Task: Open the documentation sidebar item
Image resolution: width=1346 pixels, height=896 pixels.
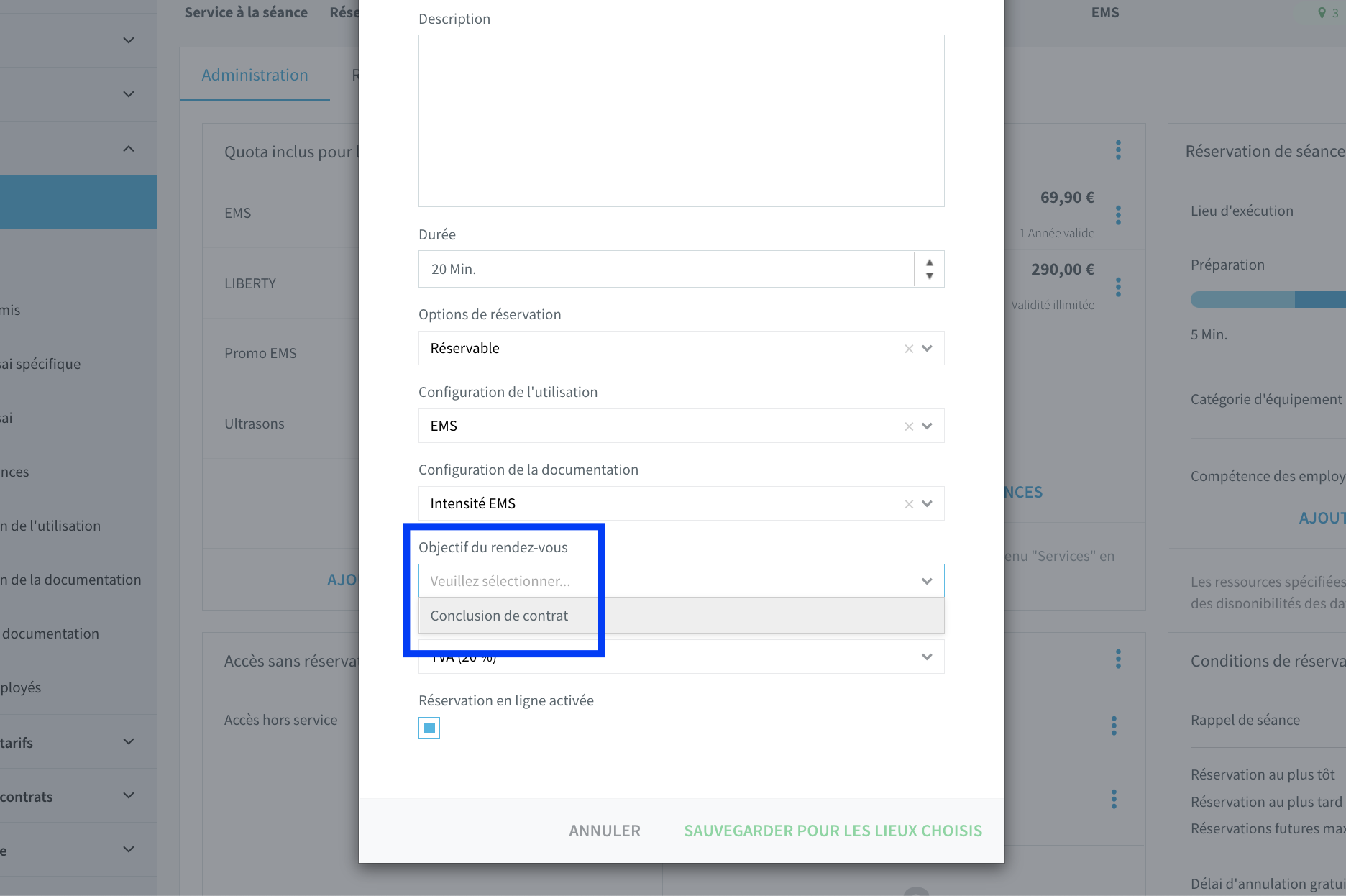Action: pyautogui.click(x=50, y=634)
